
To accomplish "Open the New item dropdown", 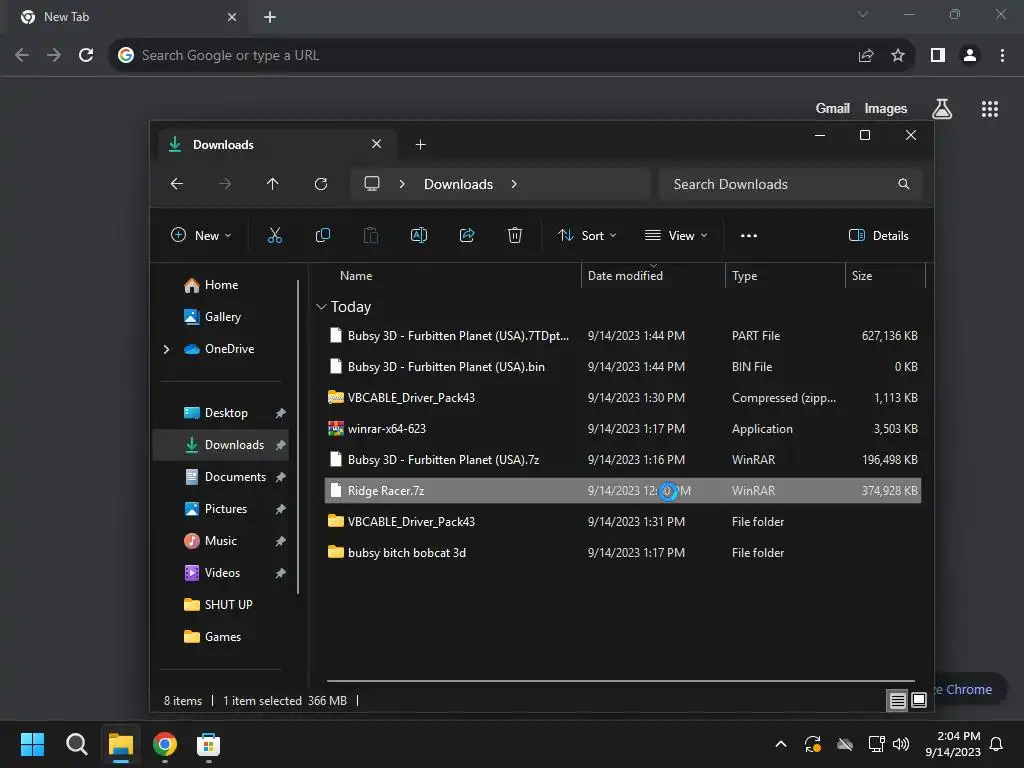I will tap(201, 236).
